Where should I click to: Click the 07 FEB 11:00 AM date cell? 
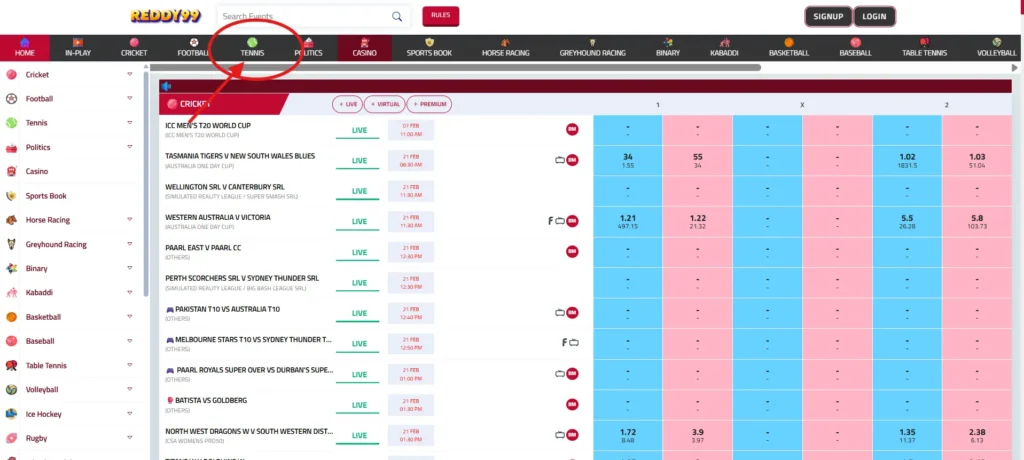(411, 129)
